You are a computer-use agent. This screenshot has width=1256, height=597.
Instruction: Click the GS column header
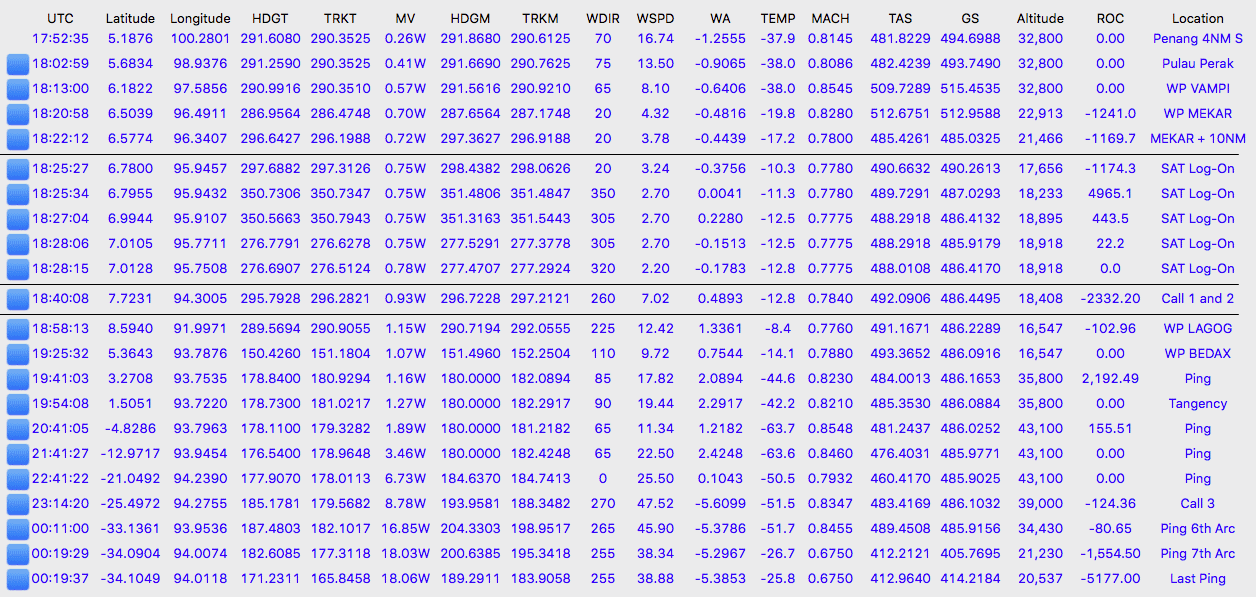[970, 19]
